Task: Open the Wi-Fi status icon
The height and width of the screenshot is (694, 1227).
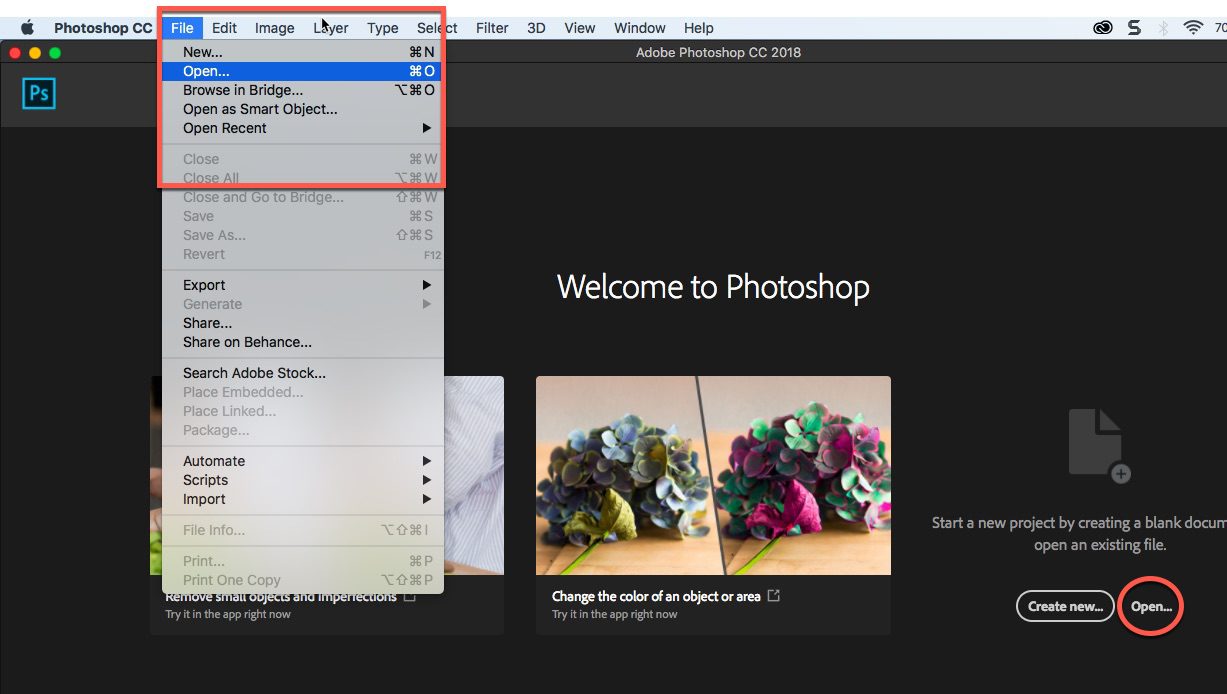Action: (1193, 27)
